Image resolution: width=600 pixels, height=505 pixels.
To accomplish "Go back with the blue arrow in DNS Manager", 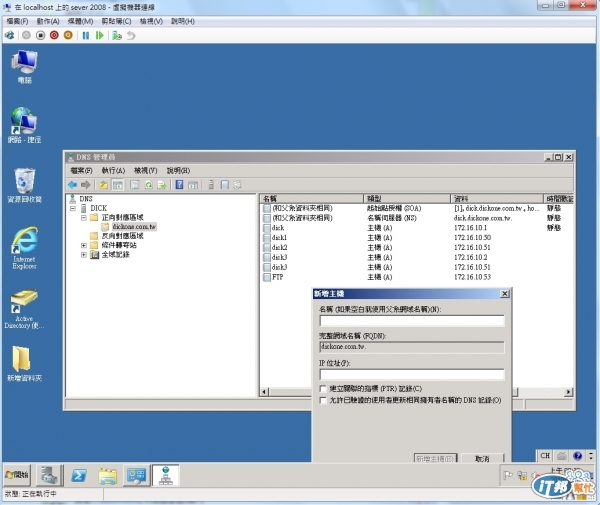I will coord(72,185).
